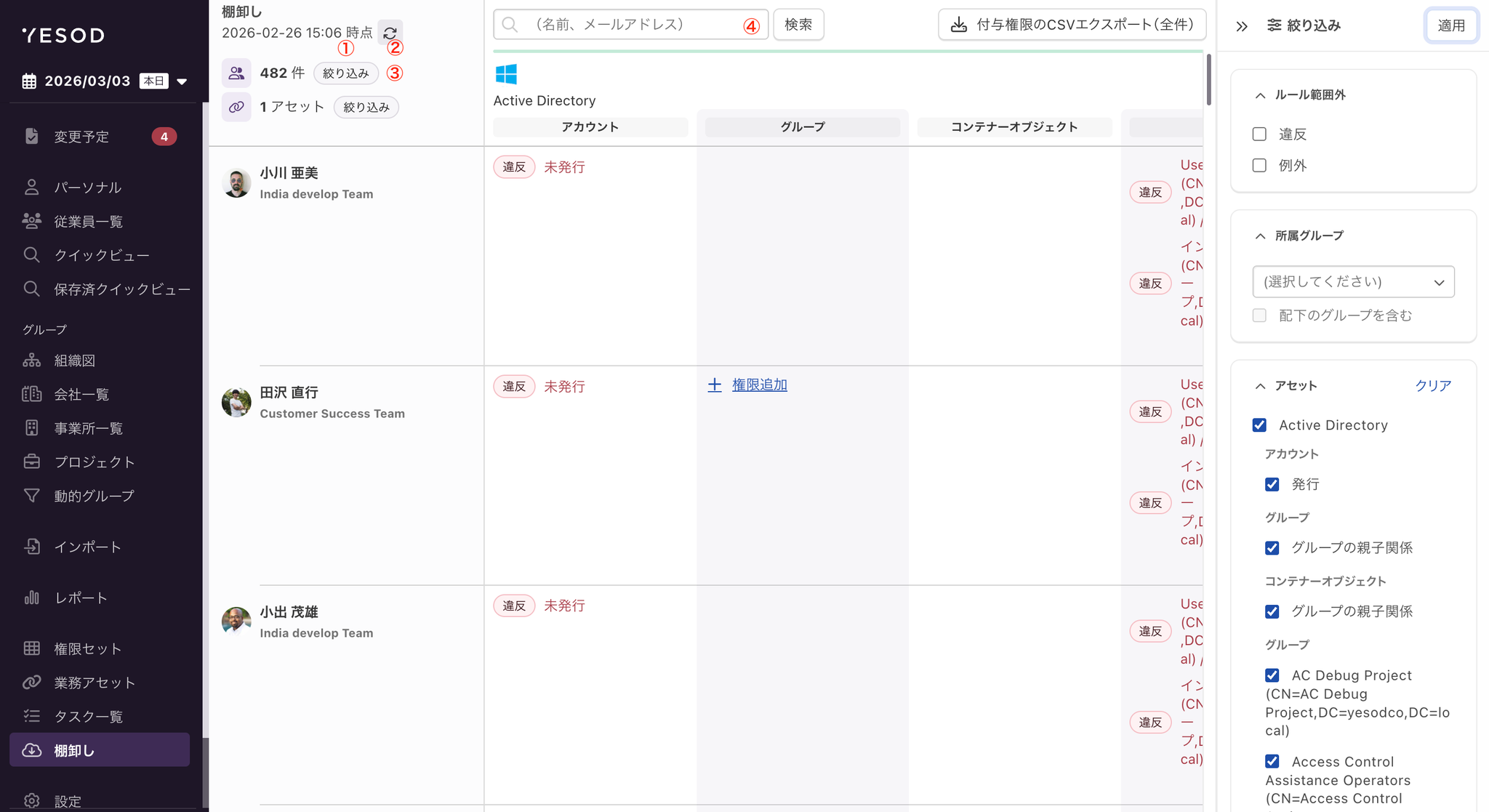Open 設定 gear icon in sidebar
1489x812 pixels.
pyautogui.click(x=31, y=800)
